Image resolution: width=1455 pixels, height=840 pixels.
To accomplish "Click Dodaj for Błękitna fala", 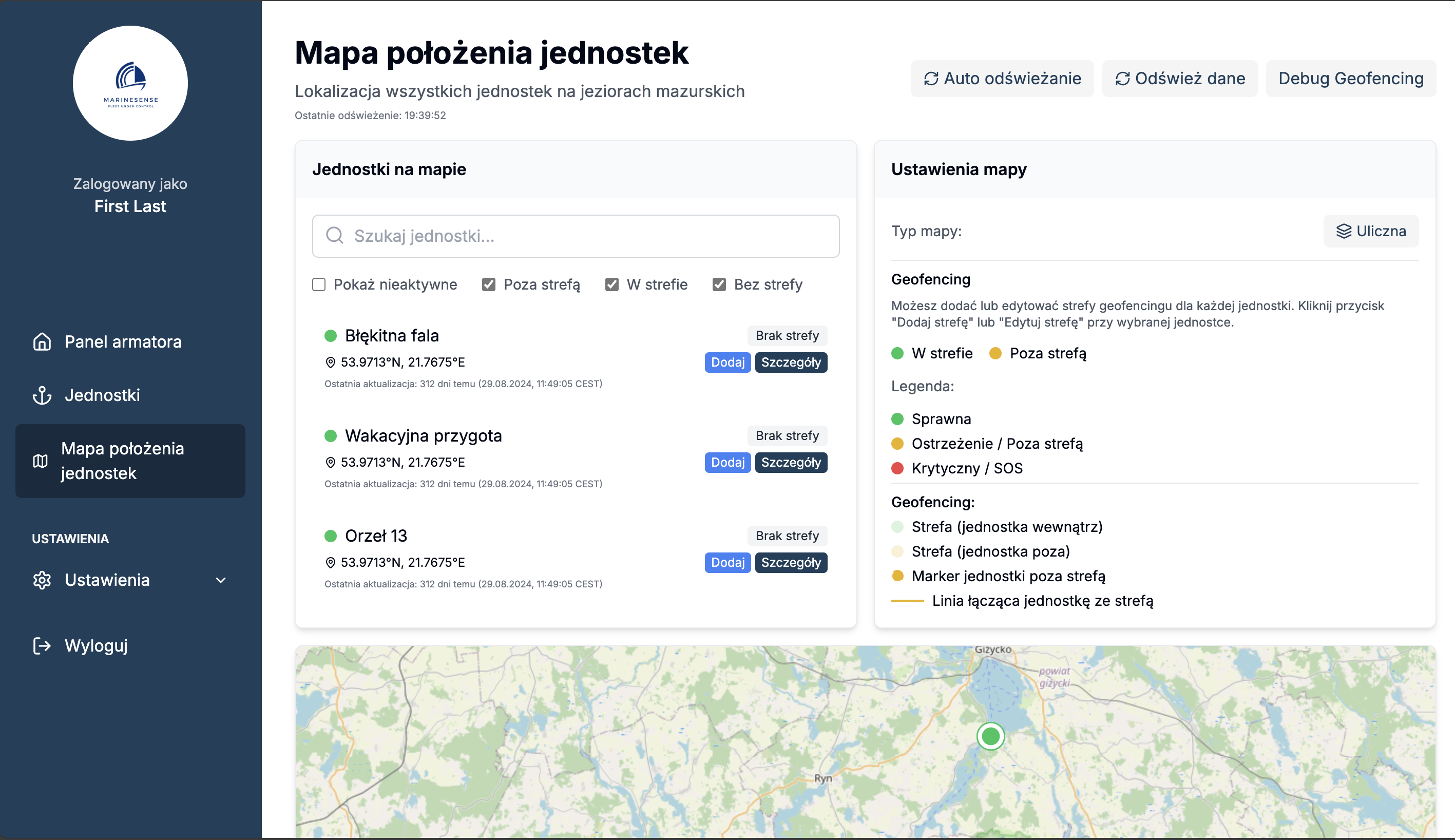I will [728, 362].
